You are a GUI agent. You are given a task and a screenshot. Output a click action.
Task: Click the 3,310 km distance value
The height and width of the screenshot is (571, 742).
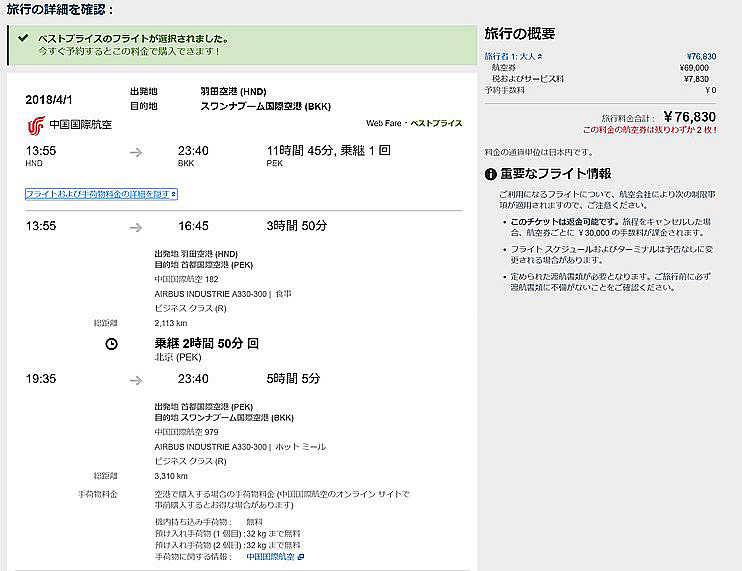click(x=171, y=476)
